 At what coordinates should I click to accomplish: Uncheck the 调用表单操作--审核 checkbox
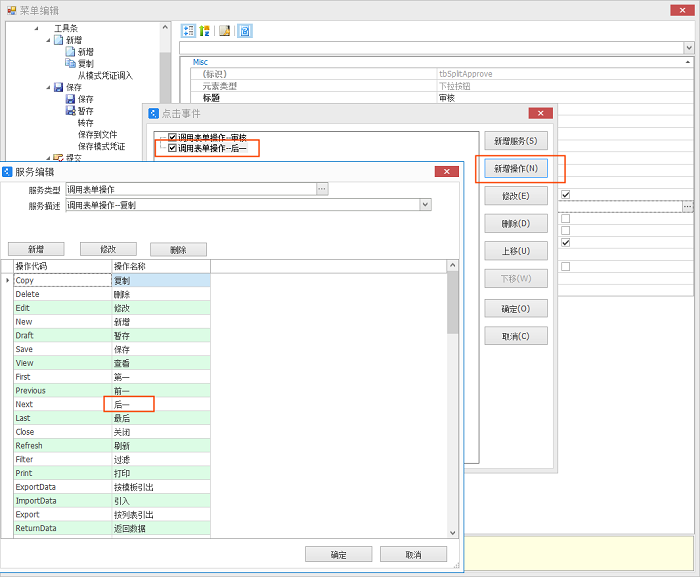(x=173, y=137)
